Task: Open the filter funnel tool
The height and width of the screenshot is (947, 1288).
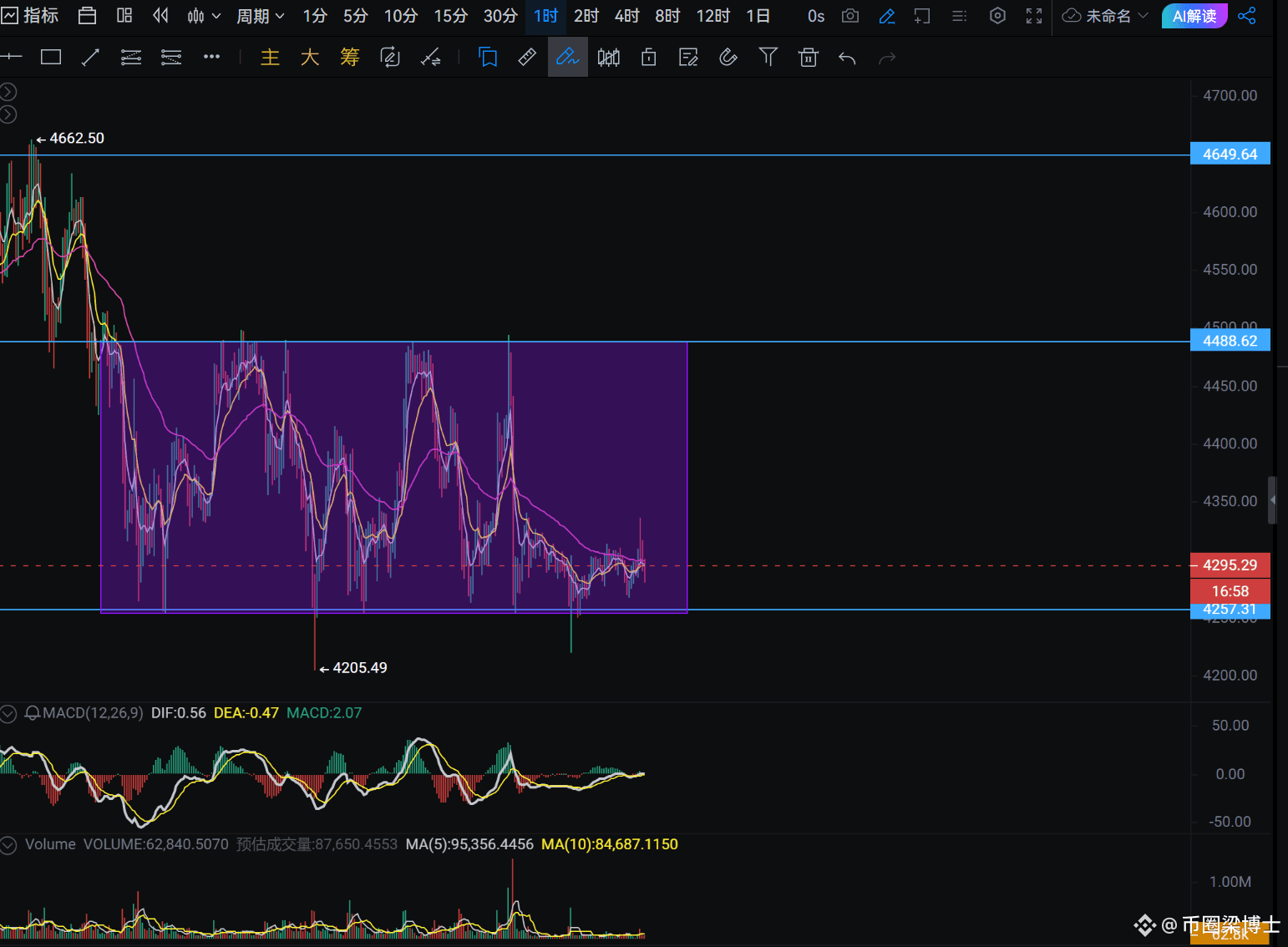Action: pyautogui.click(x=768, y=58)
